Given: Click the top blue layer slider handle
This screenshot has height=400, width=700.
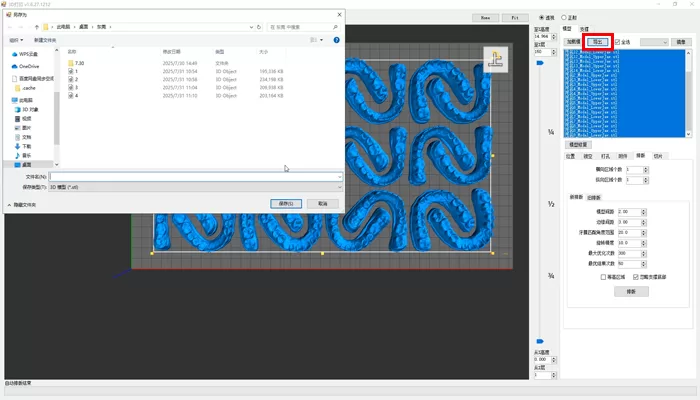Looking at the screenshot, I should (540, 63).
